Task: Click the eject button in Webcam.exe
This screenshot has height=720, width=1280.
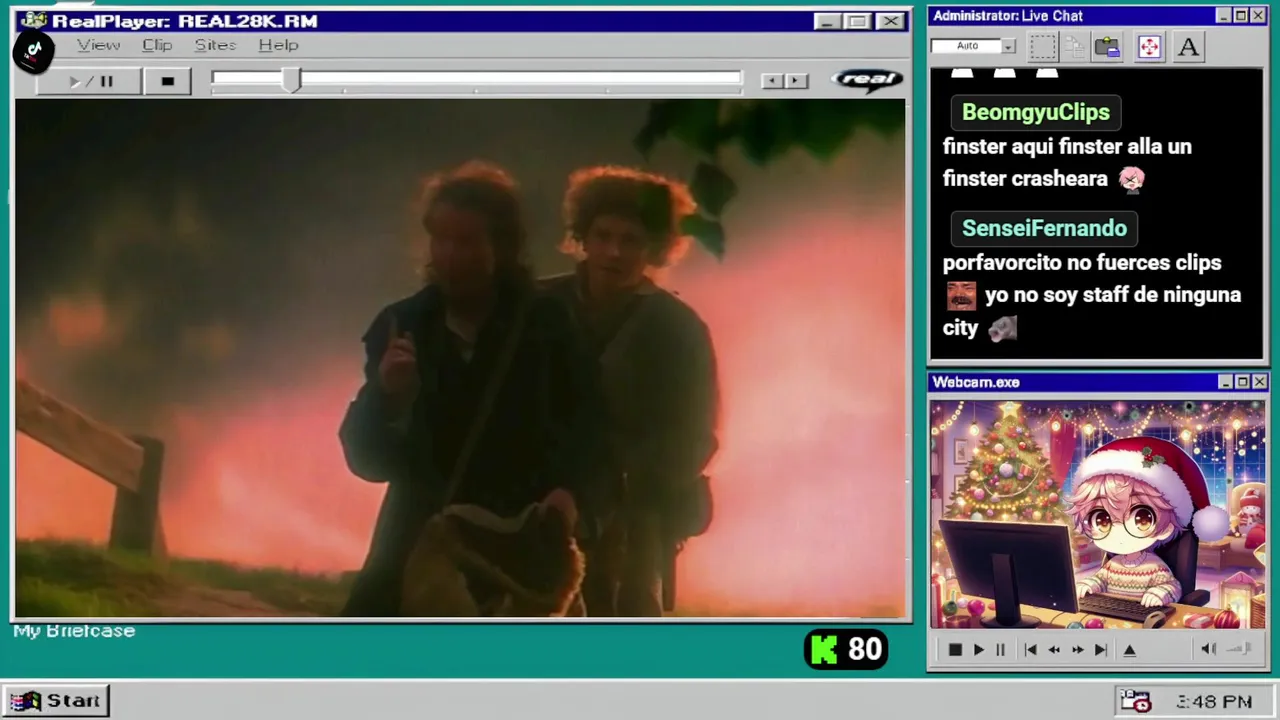Action: coord(1130,650)
